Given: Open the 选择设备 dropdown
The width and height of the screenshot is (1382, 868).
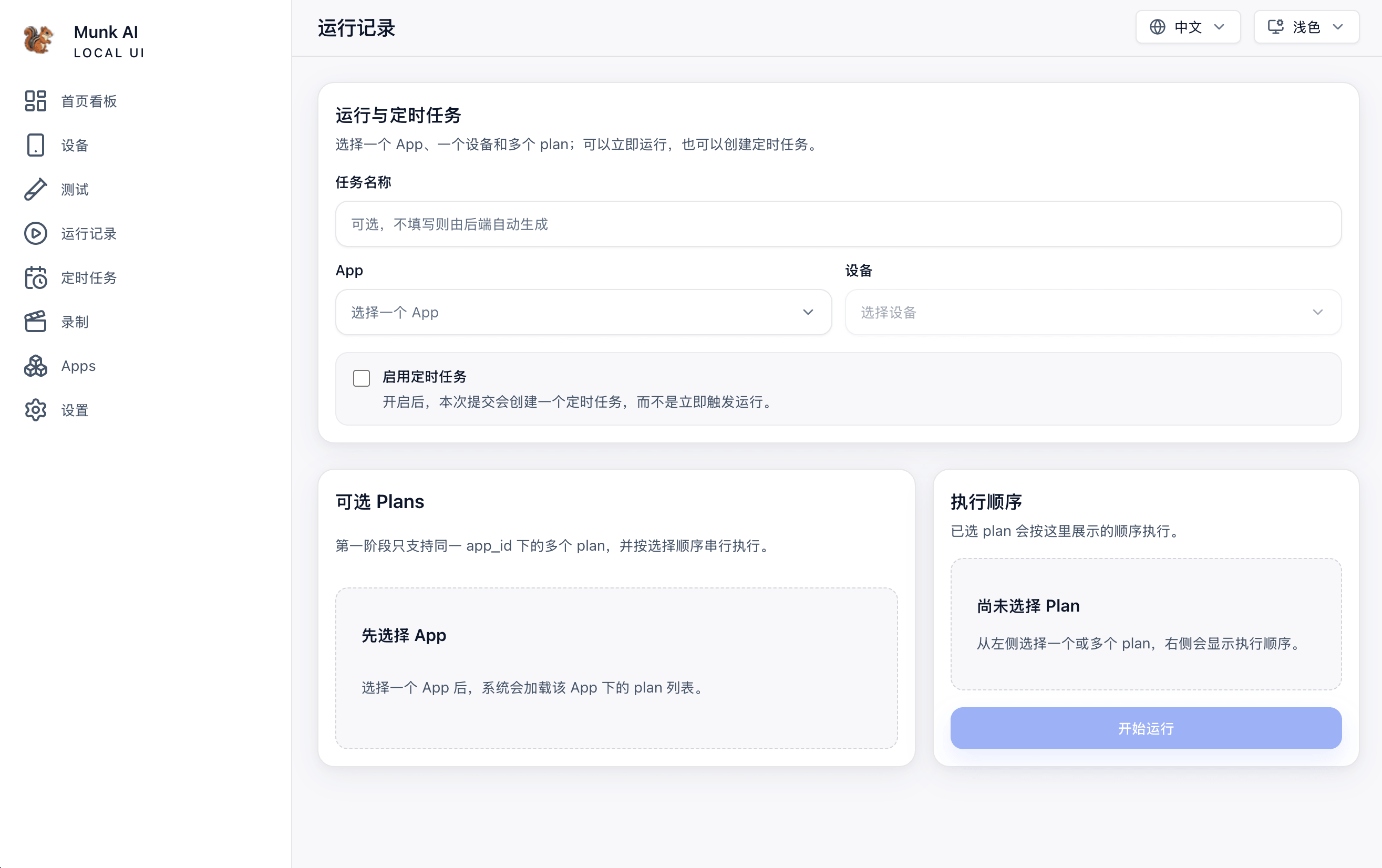Looking at the screenshot, I should coord(1093,312).
